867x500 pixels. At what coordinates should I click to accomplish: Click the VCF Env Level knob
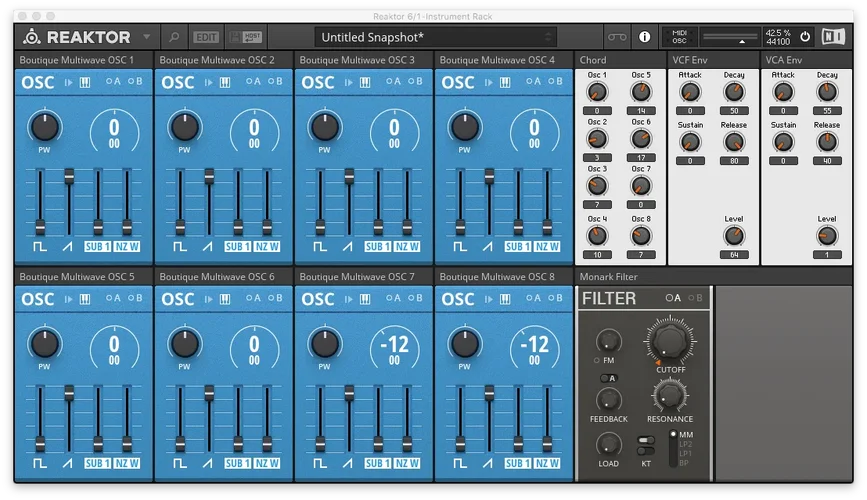coord(734,237)
